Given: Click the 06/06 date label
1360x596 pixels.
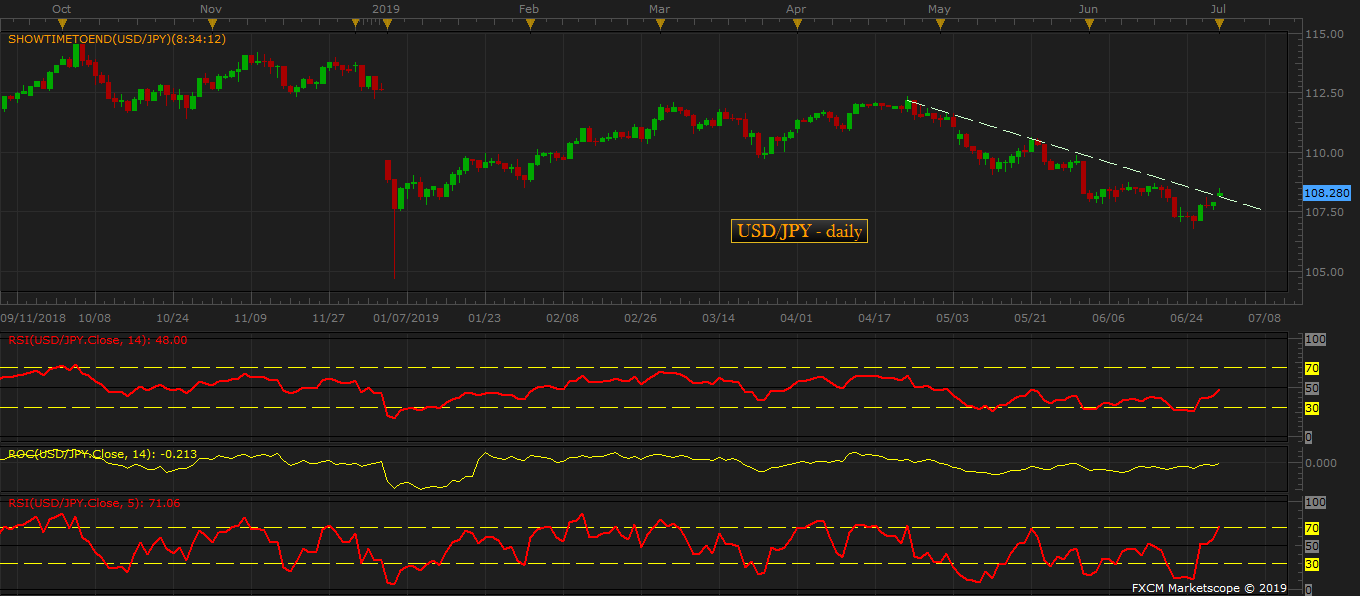Looking at the screenshot, I should (1108, 318).
